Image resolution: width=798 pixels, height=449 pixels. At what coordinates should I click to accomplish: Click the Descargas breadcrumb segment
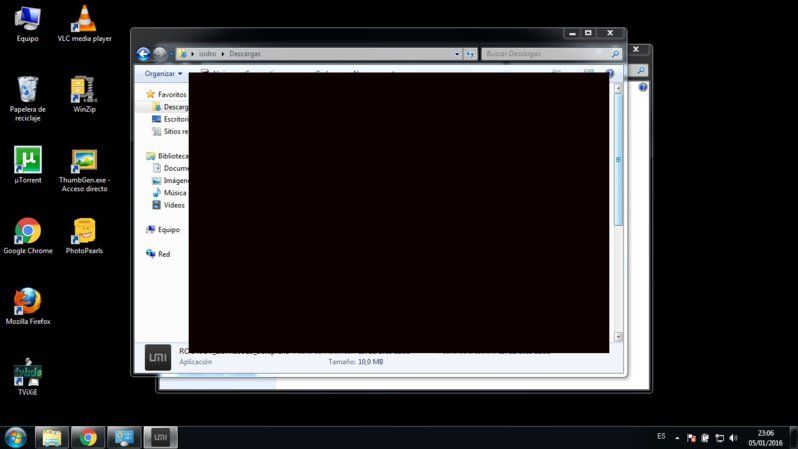point(244,54)
